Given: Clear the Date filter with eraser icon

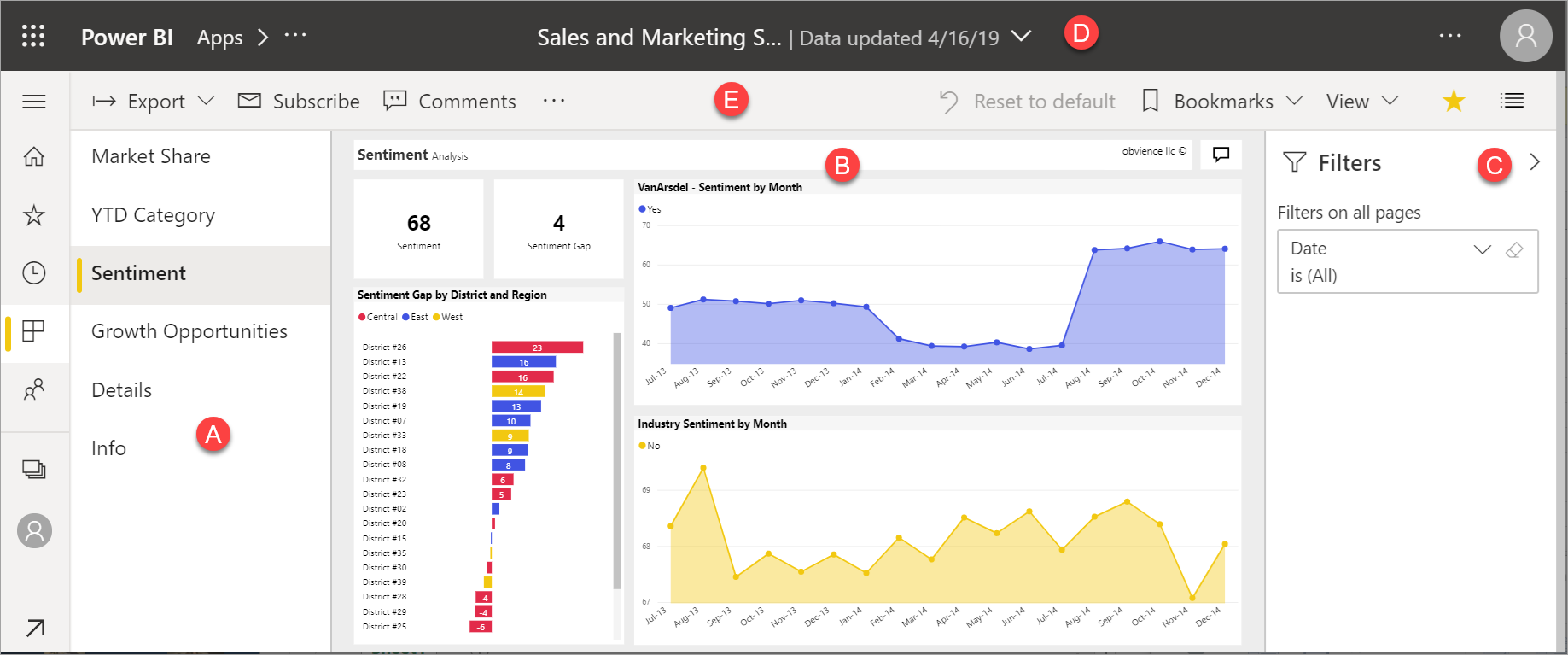Looking at the screenshot, I should [1514, 249].
